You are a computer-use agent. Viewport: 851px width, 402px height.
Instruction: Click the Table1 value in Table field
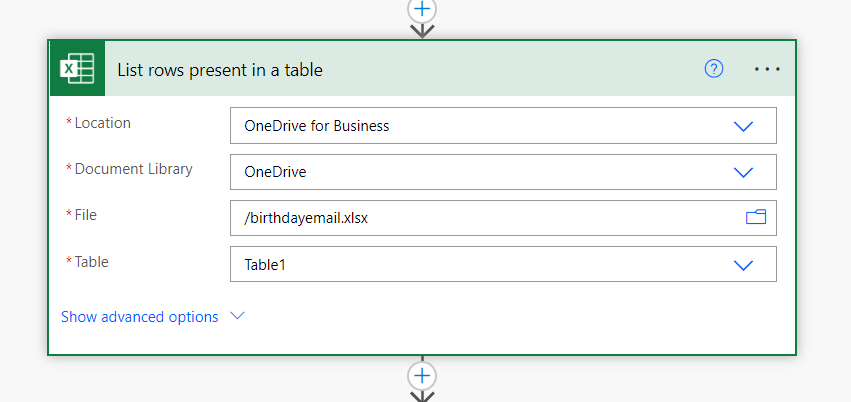click(269, 265)
